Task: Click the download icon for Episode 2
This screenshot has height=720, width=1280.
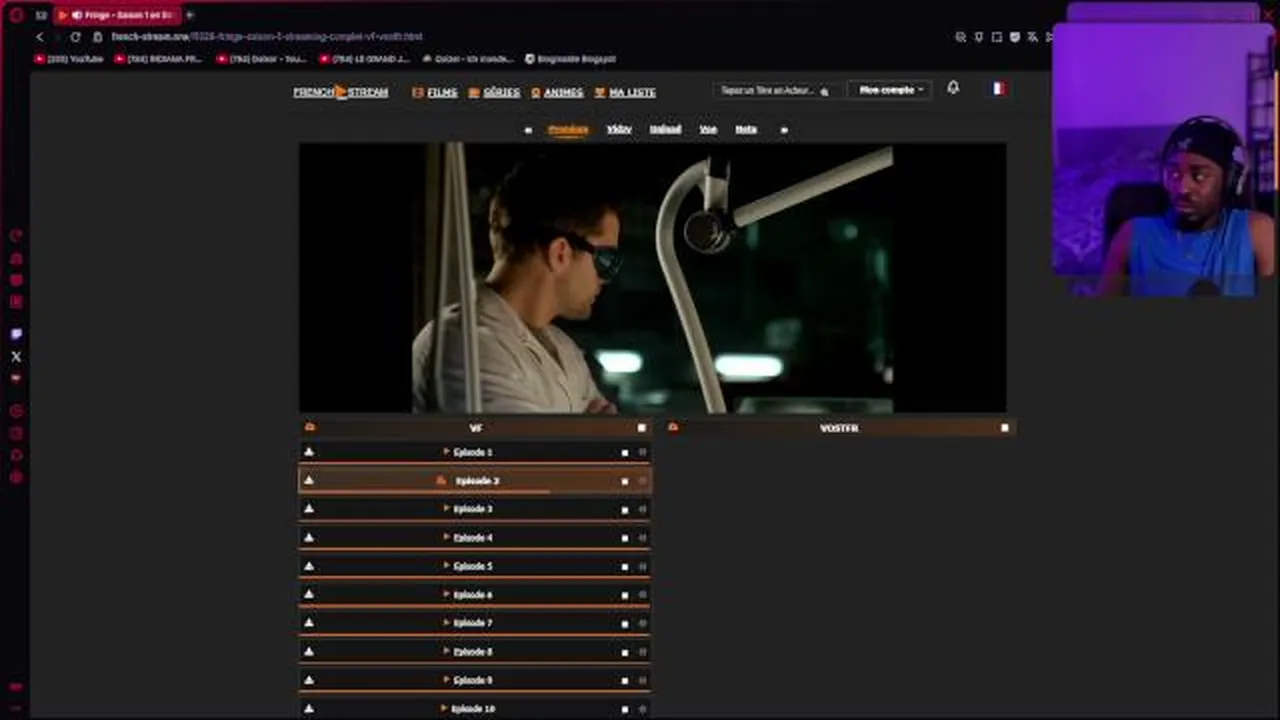Action: [x=309, y=480]
